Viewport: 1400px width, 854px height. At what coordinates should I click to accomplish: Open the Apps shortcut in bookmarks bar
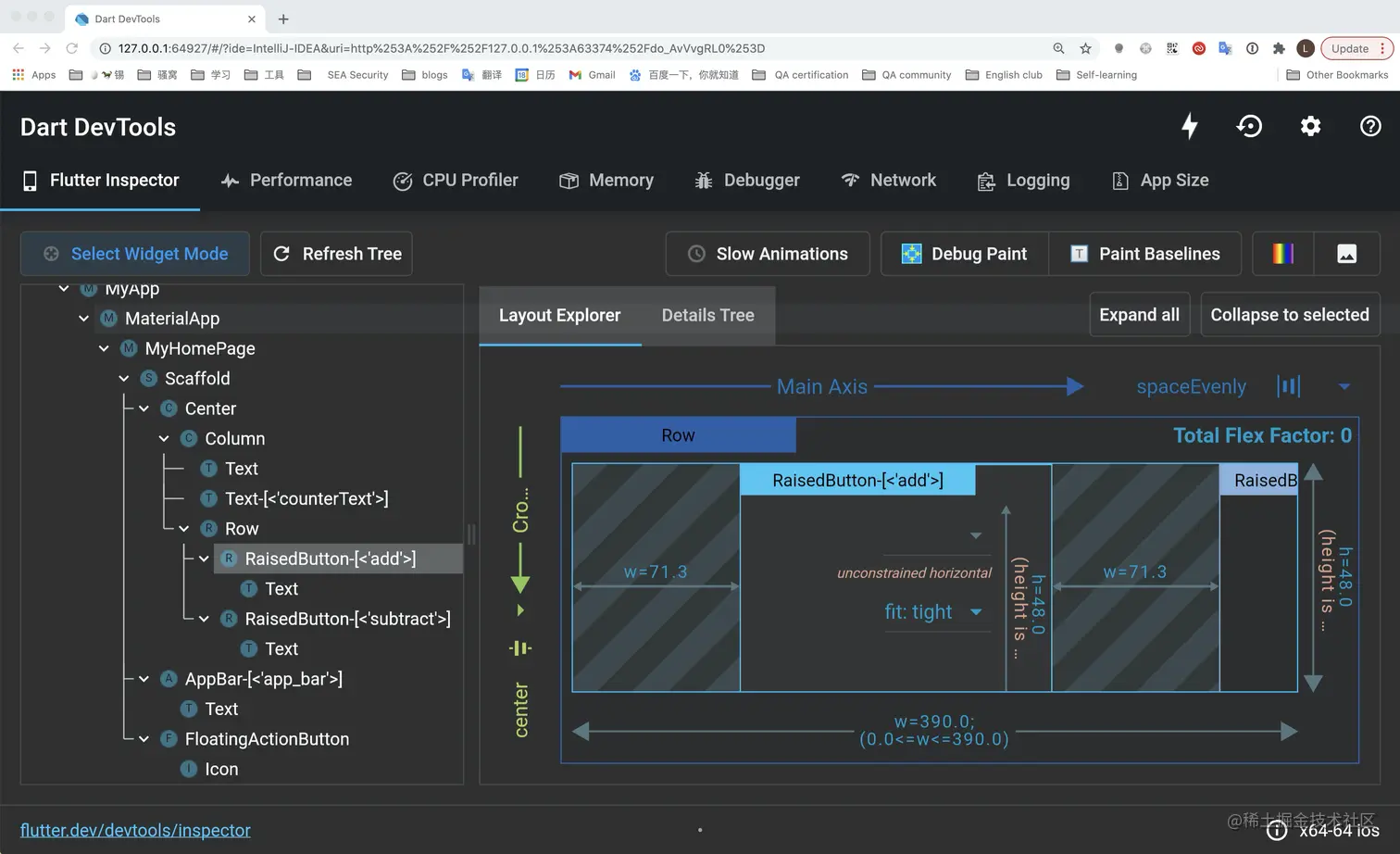[x=34, y=75]
